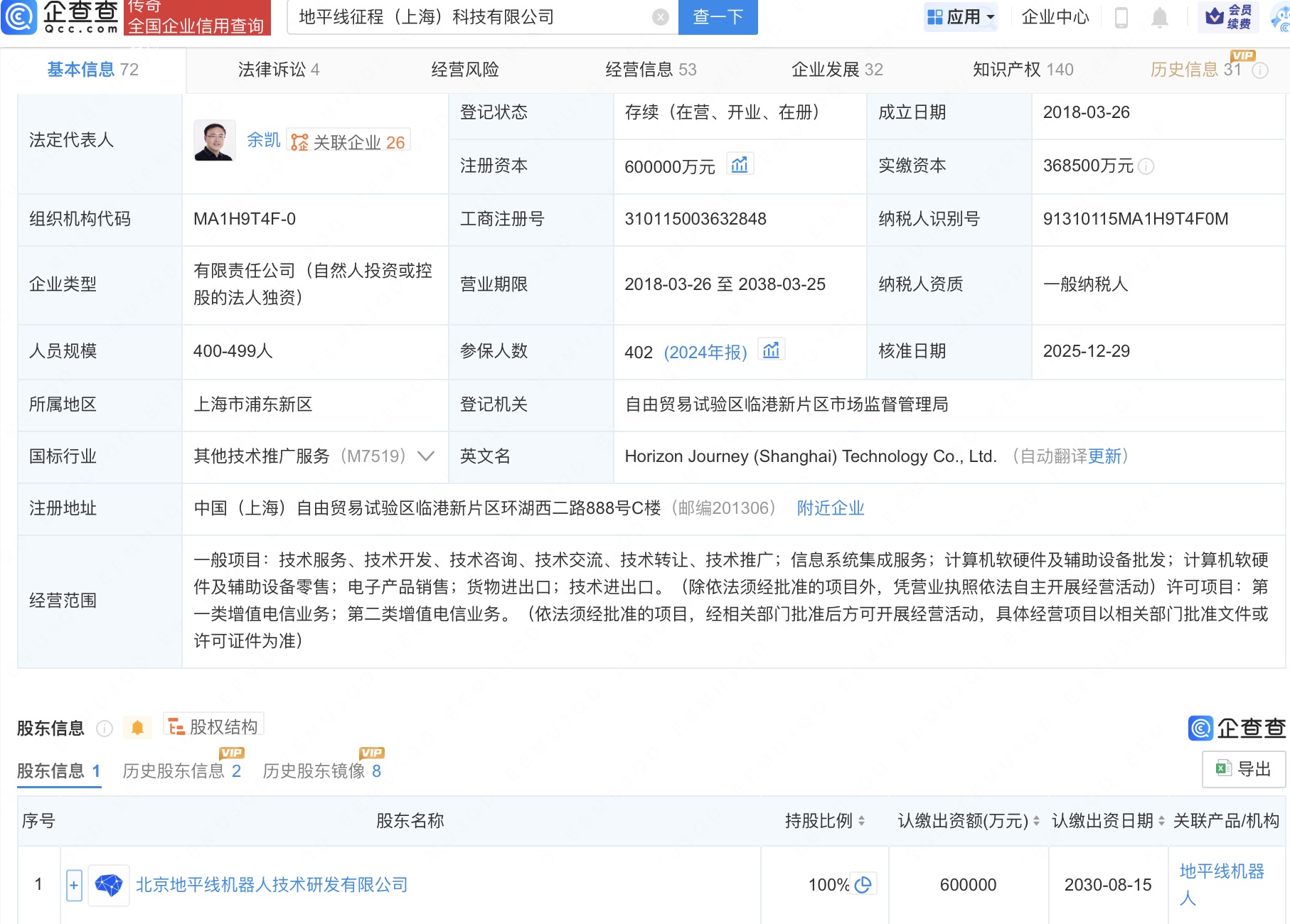Click the chart icon beside 注册资本 600000万元
The width and height of the screenshot is (1290, 924).
click(740, 164)
